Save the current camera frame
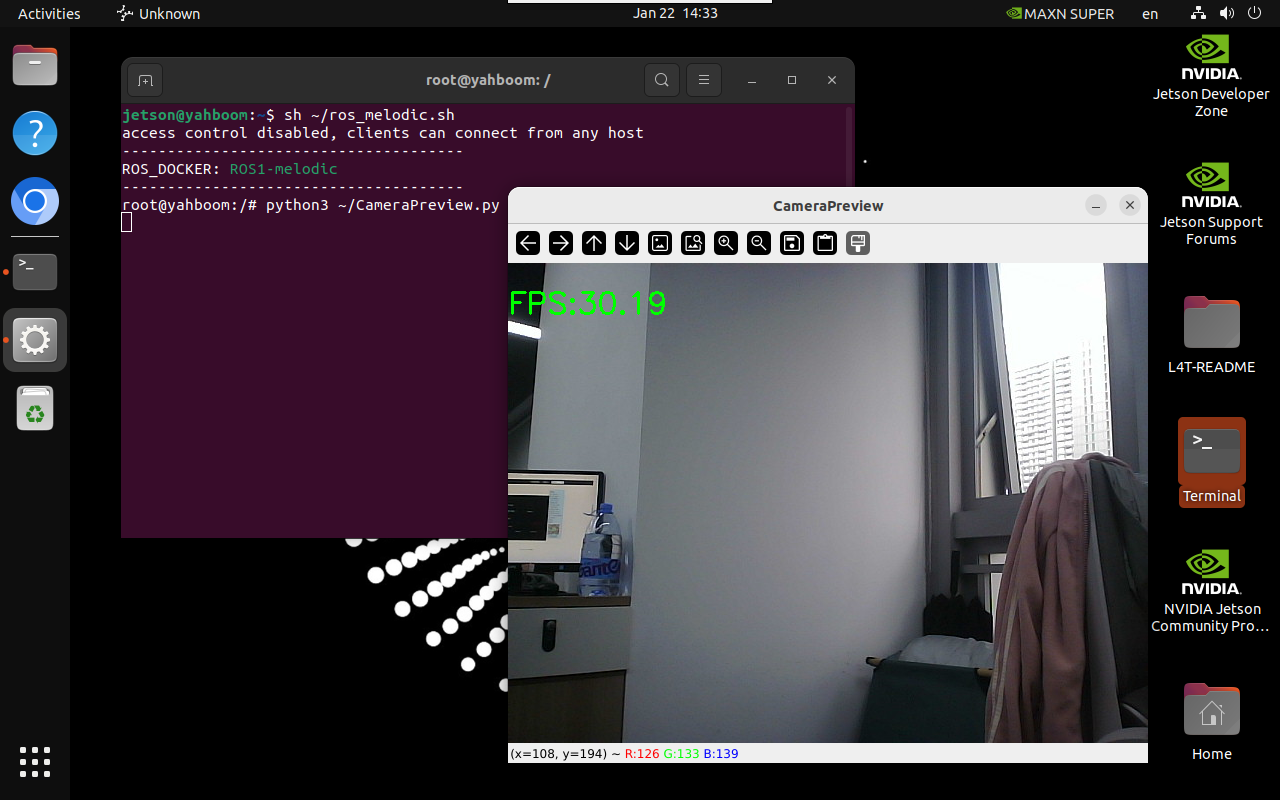The height and width of the screenshot is (800, 1280). (792, 243)
